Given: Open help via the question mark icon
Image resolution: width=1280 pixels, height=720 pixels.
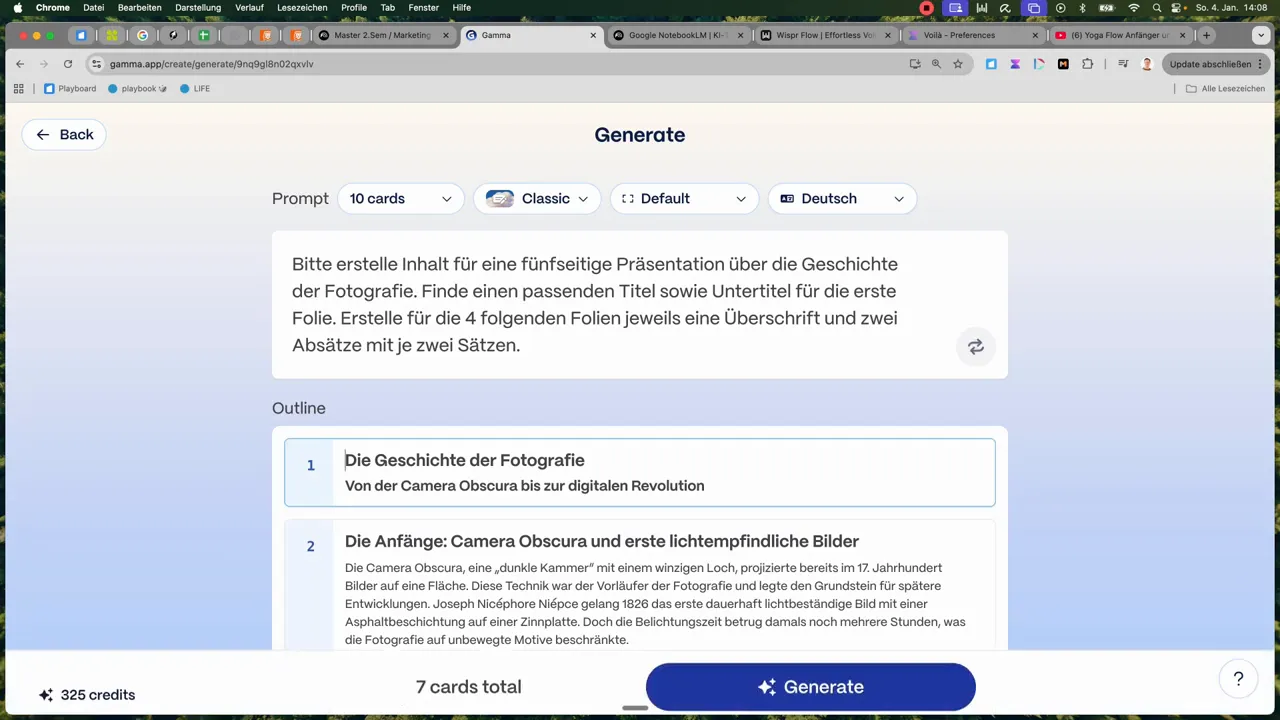Looking at the screenshot, I should [1238, 679].
